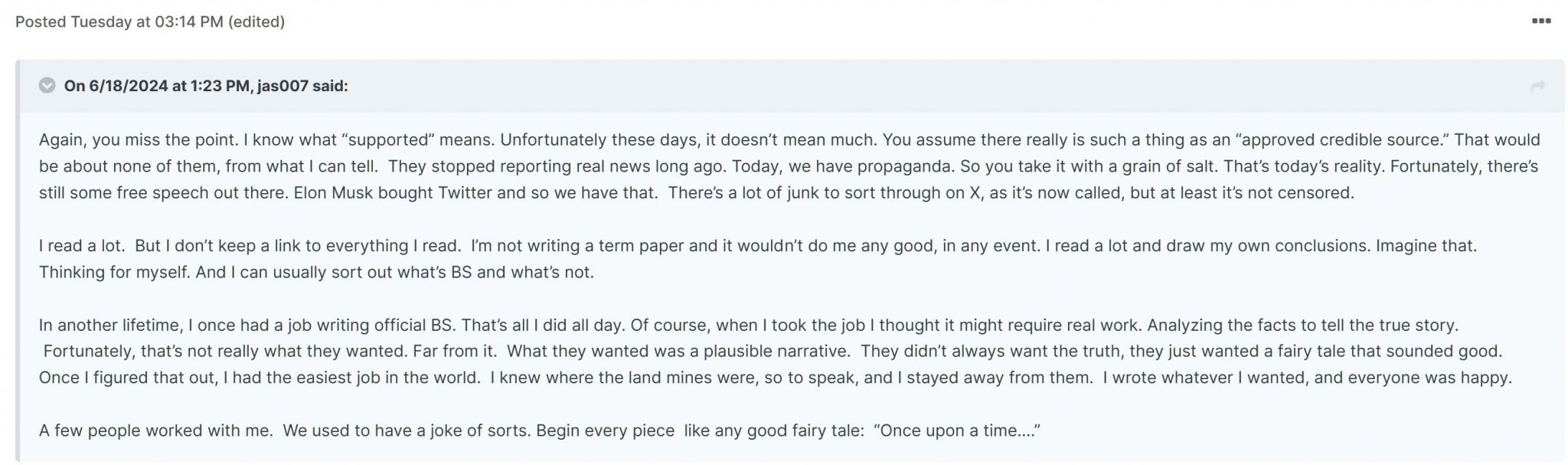The width and height of the screenshot is (1568, 465).
Task: Click the quote block's left vertical border
Action: point(18,260)
